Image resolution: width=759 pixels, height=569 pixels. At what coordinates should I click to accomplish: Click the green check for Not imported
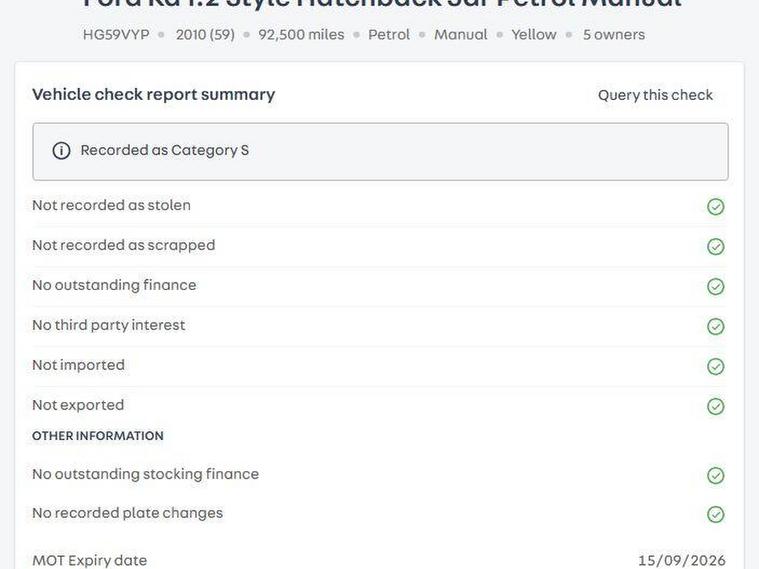(x=715, y=367)
